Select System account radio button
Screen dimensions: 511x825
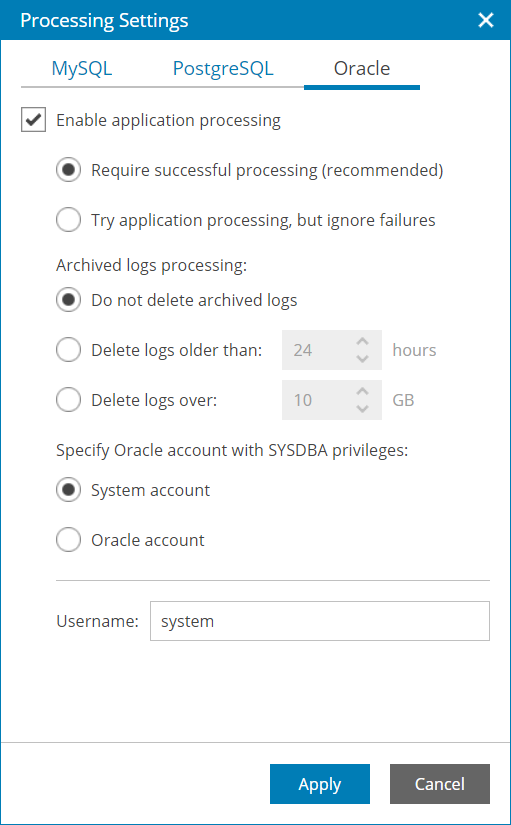click(x=68, y=490)
